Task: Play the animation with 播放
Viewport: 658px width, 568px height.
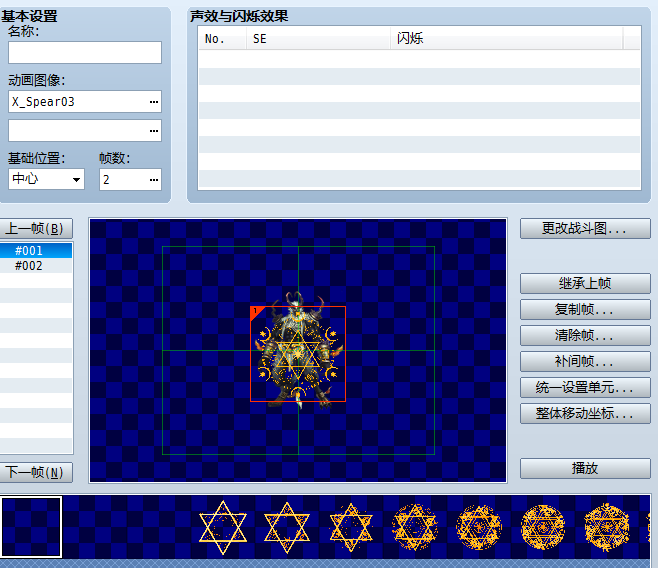Action: (x=585, y=469)
